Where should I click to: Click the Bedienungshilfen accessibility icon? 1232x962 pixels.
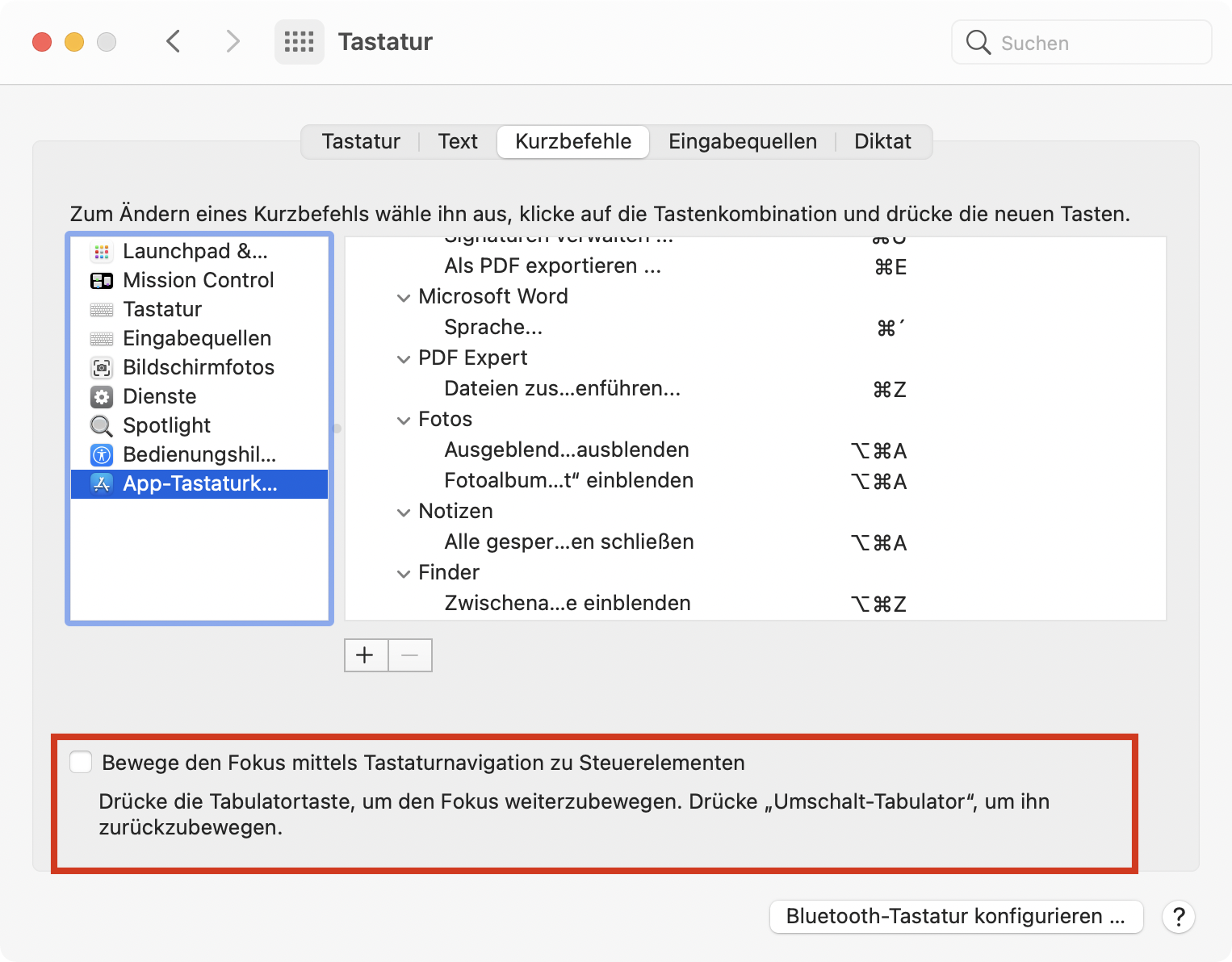coord(102,455)
